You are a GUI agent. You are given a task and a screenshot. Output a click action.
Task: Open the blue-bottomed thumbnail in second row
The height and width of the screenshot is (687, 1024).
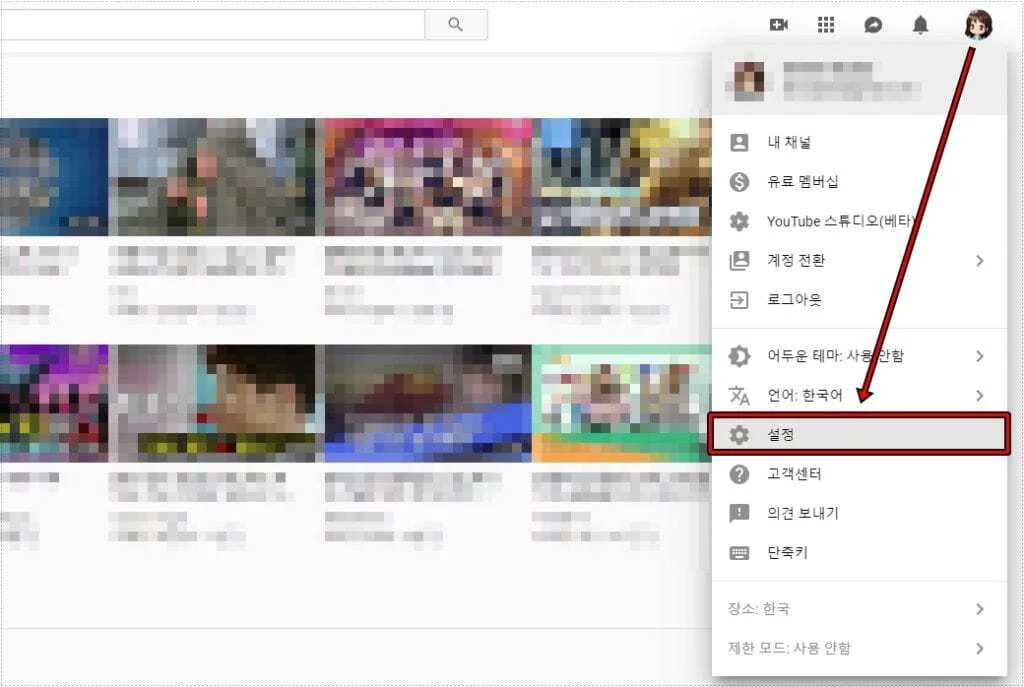click(428, 404)
